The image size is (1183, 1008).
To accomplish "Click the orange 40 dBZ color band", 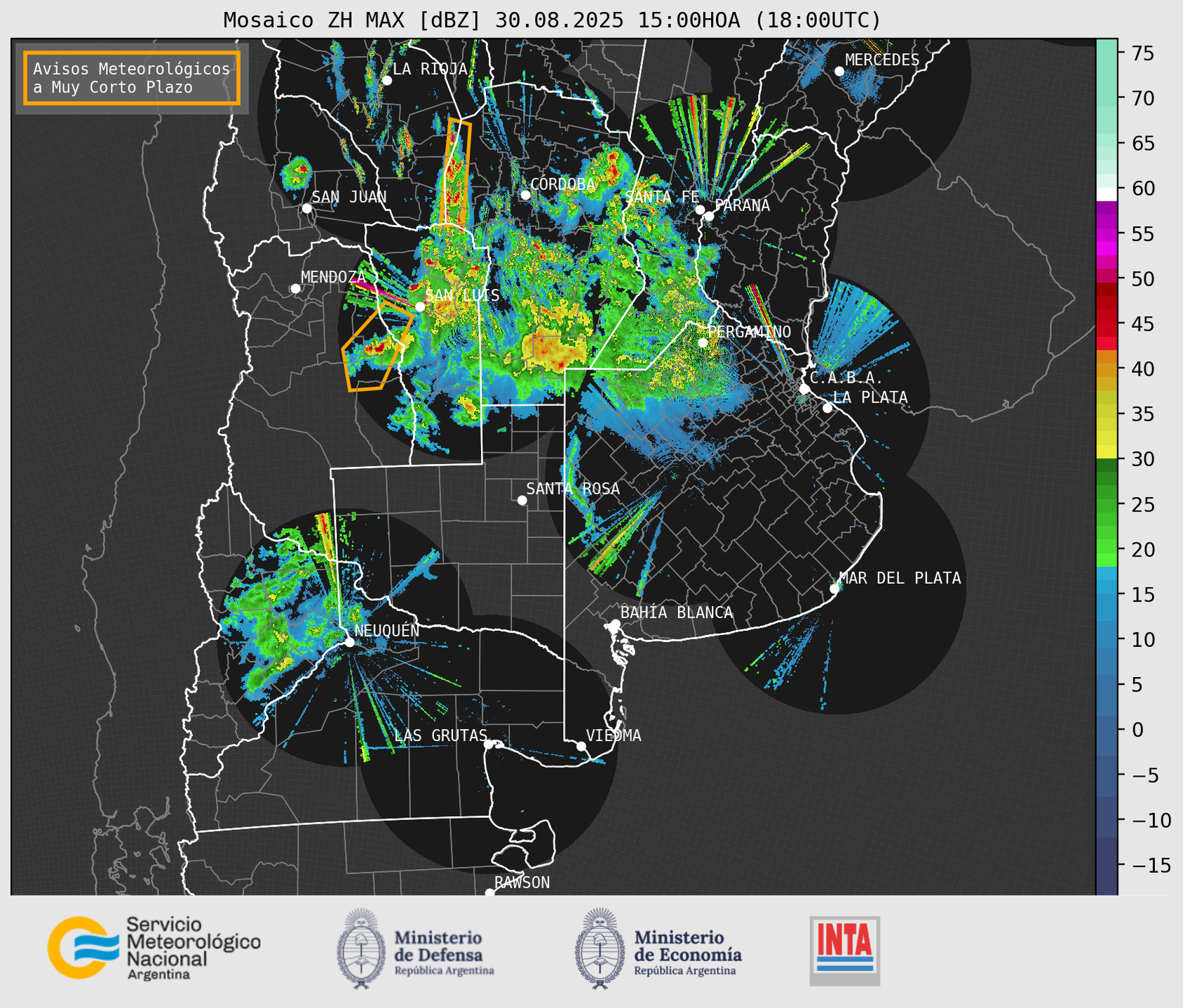I will tap(1107, 369).
